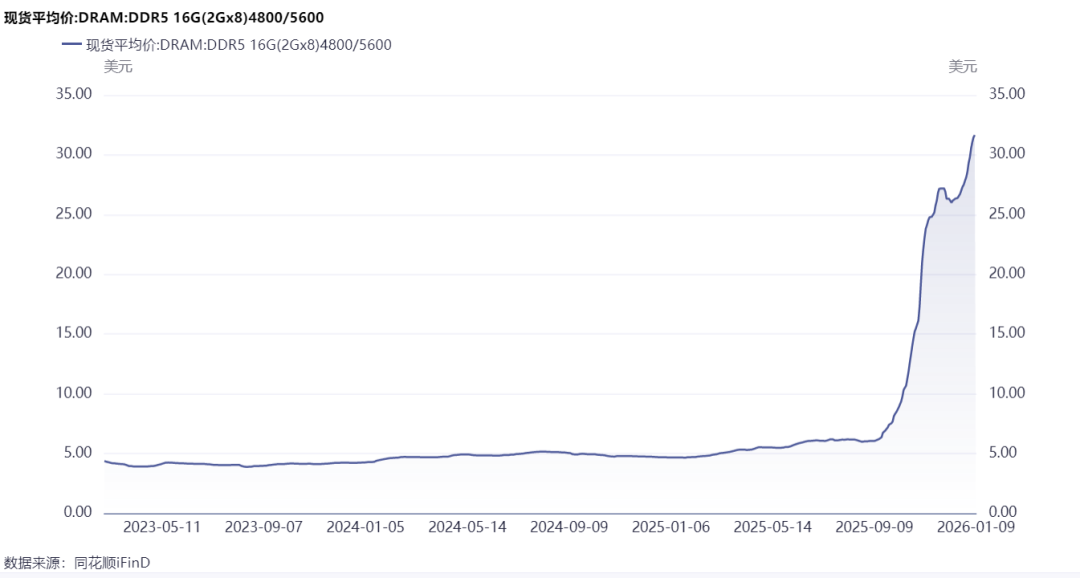Select the 20.00 label on the right axis

click(x=1007, y=273)
